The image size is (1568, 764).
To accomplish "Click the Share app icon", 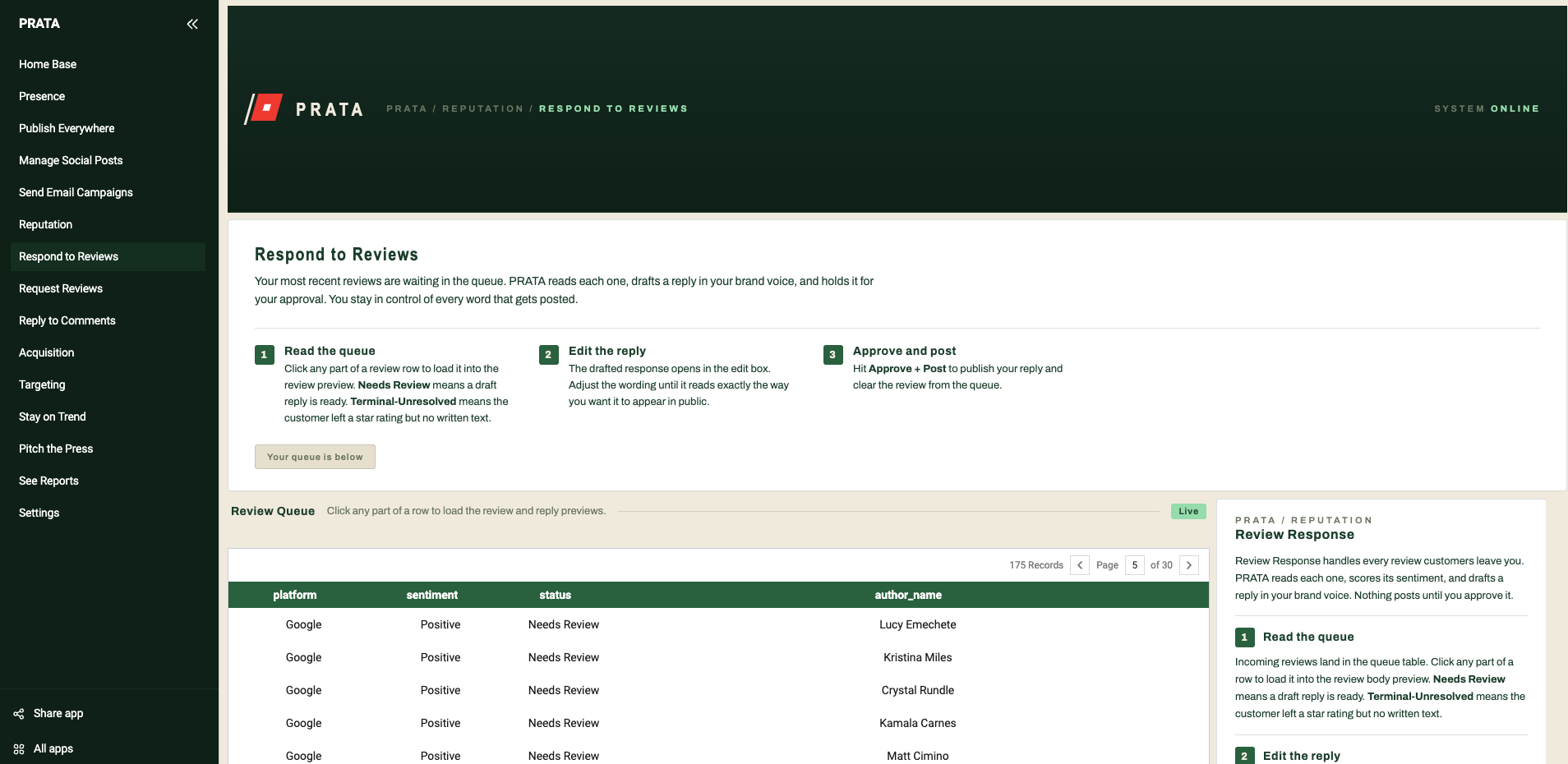I will 19,714.
